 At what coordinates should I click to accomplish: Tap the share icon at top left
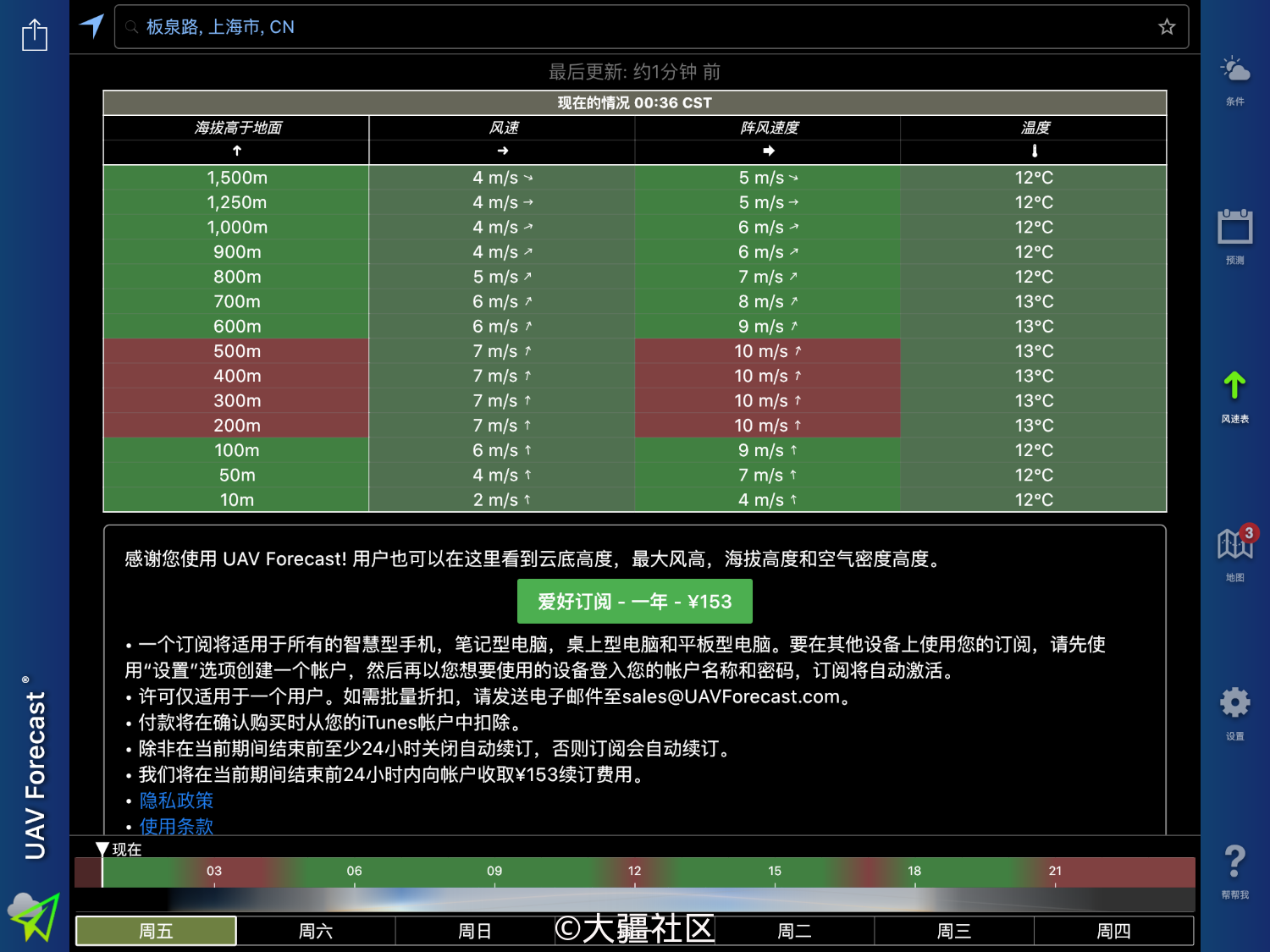(x=34, y=34)
